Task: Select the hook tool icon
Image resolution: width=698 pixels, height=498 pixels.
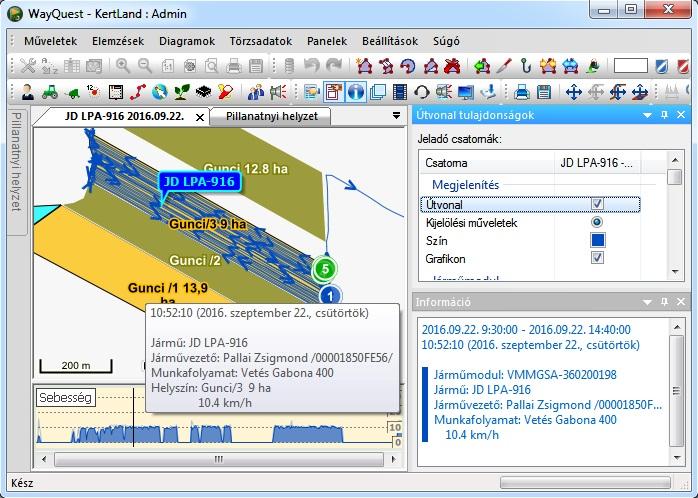Action: [526, 66]
